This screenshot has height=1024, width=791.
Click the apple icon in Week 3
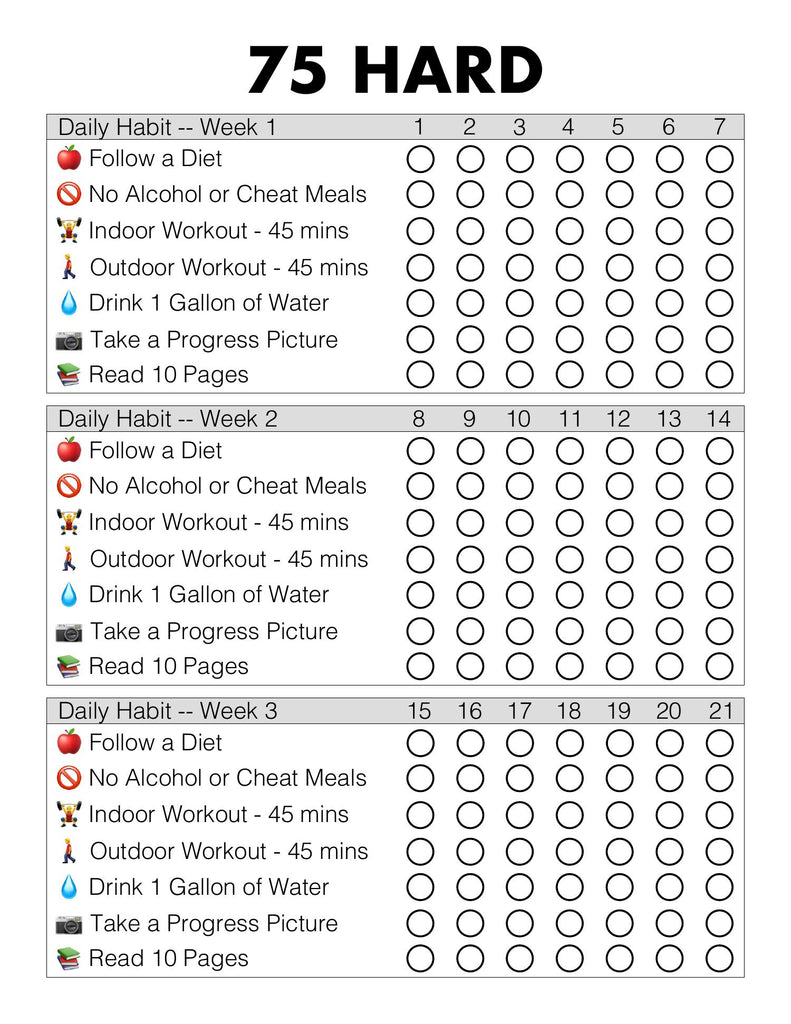(x=68, y=742)
